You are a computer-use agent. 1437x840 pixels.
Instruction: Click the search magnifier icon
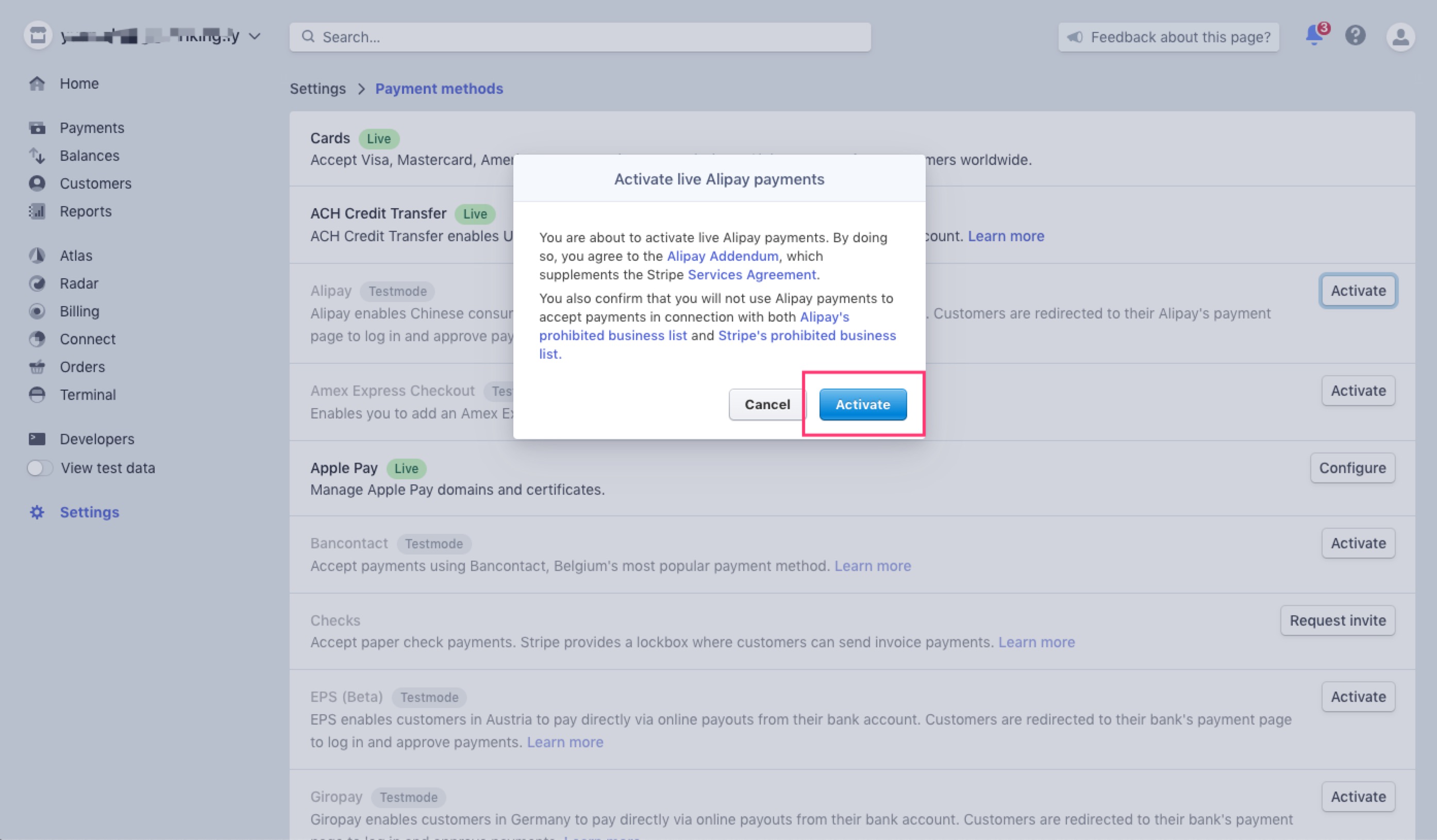coord(308,37)
